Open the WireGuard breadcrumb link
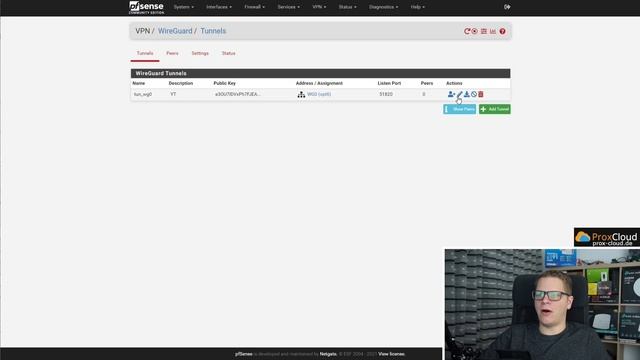Viewport: 640px width, 360px height. [x=175, y=31]
